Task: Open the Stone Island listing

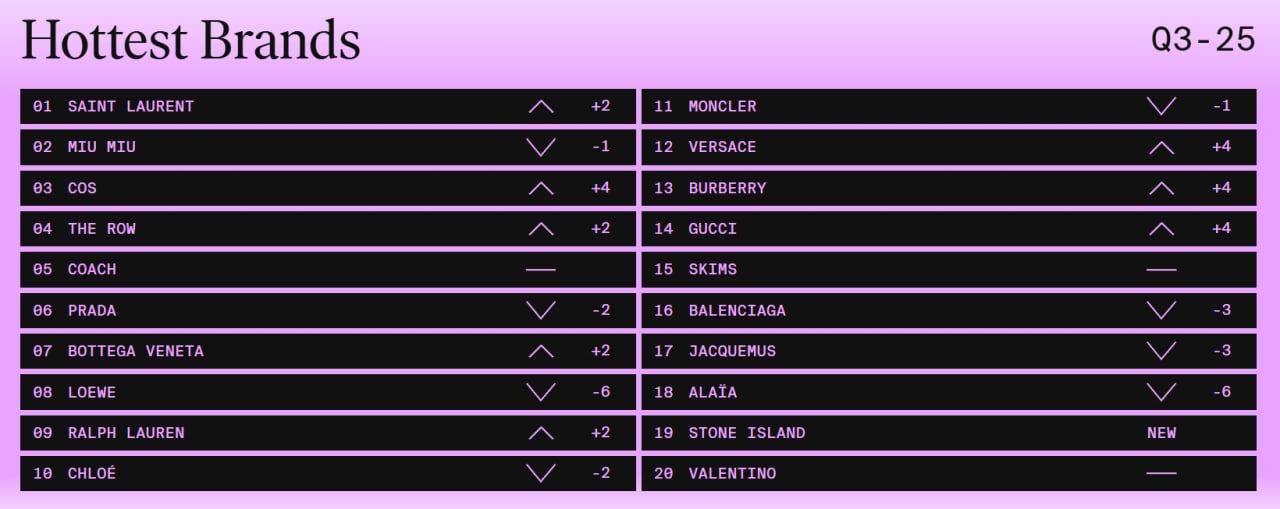Action: point(746,433)
